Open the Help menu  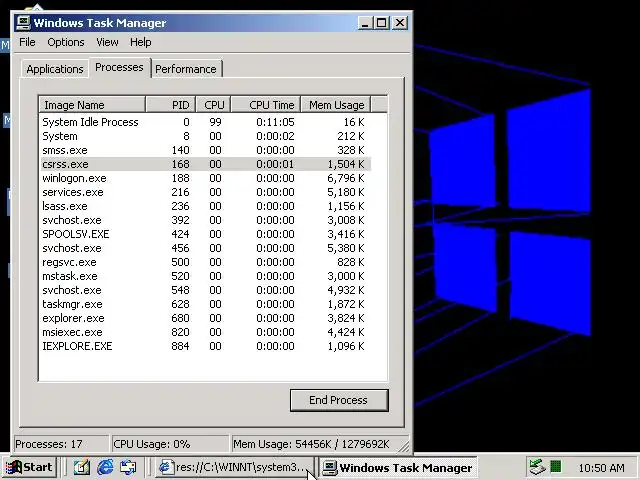(141, 42)
